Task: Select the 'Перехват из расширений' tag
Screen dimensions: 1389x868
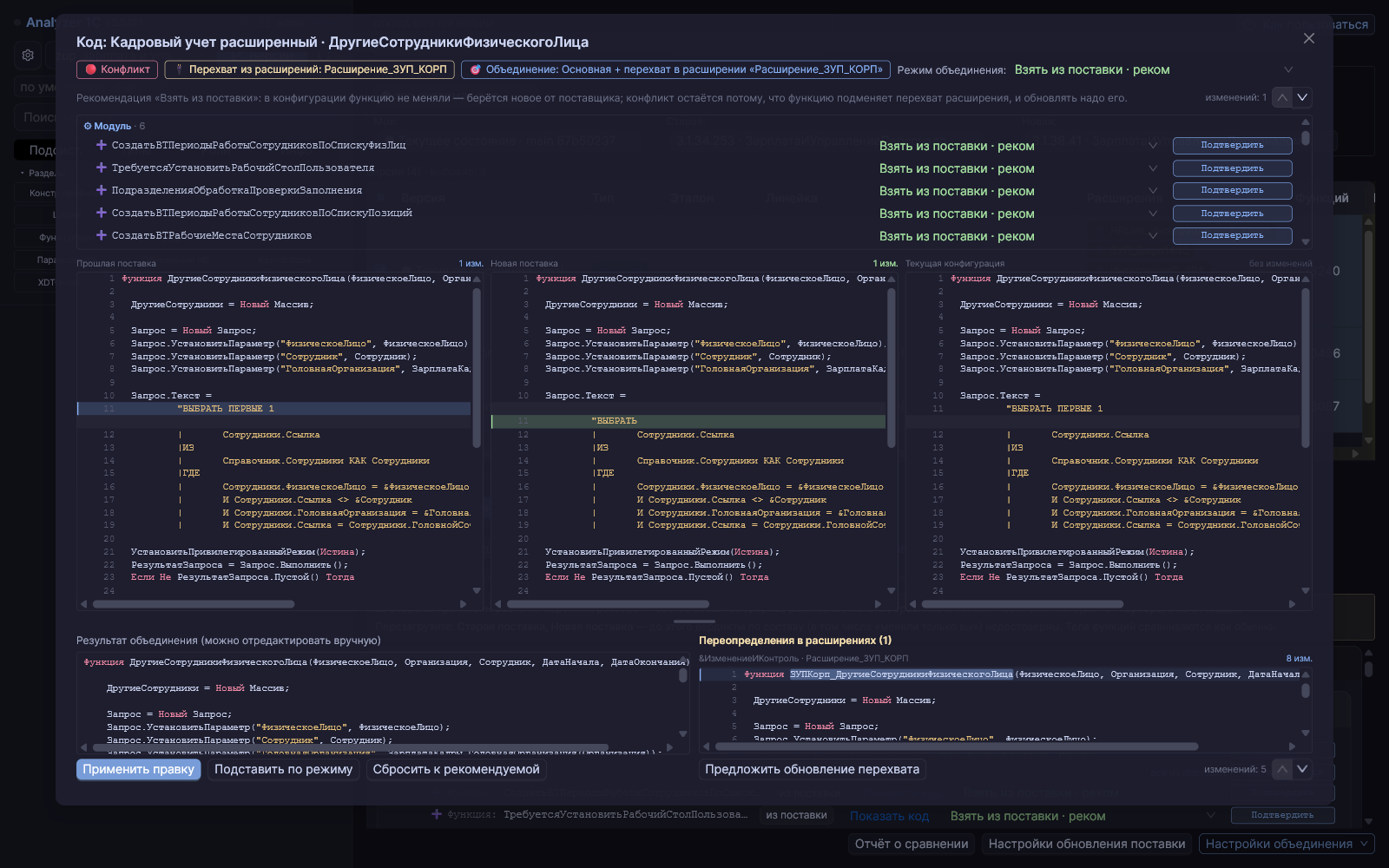Action: click(x=310, y=69)
